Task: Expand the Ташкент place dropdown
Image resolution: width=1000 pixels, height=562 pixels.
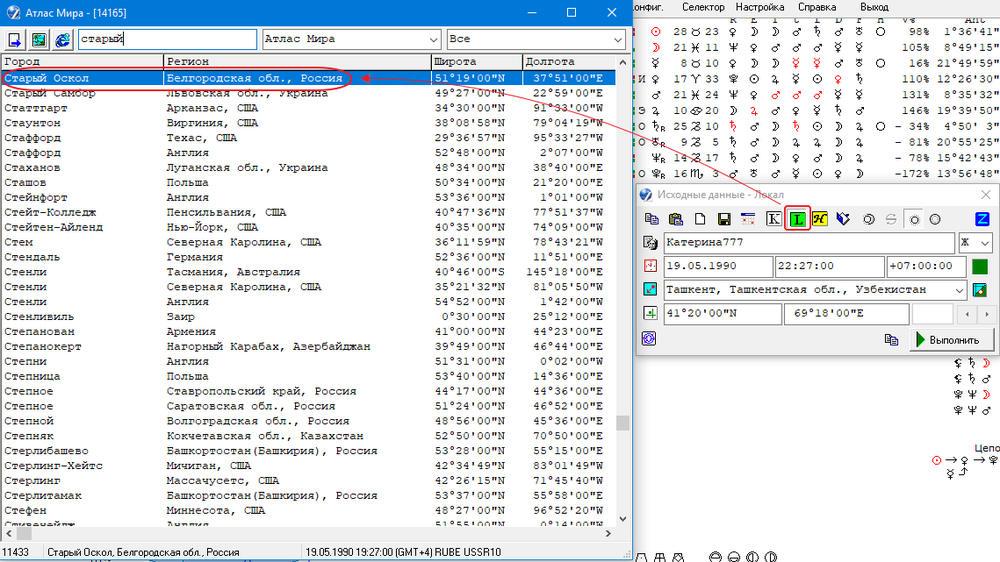Action: pyautogui.click(x=959, y=290)
